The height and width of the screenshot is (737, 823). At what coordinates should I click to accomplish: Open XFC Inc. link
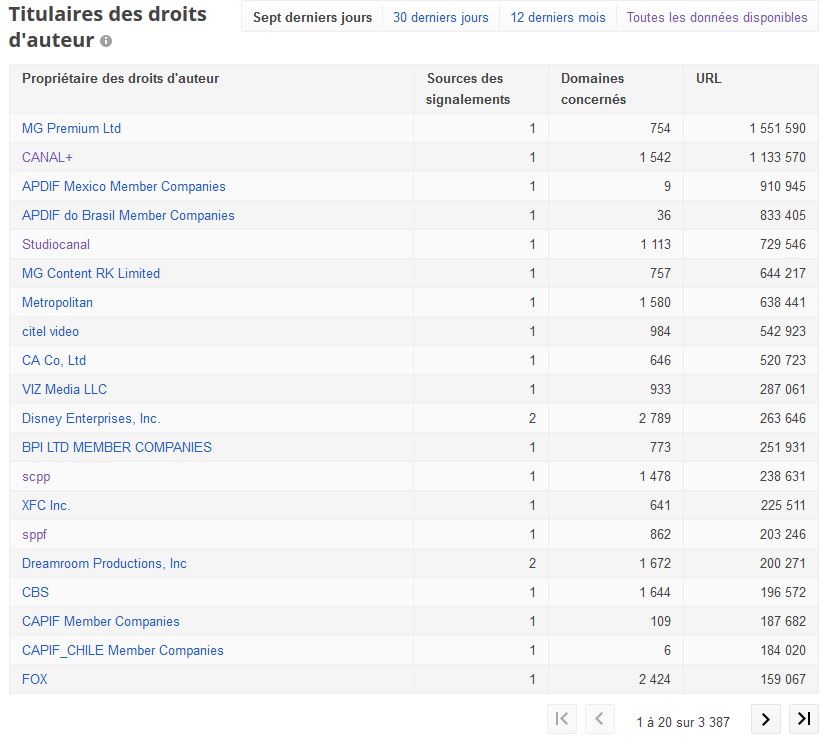coord(46,506)
